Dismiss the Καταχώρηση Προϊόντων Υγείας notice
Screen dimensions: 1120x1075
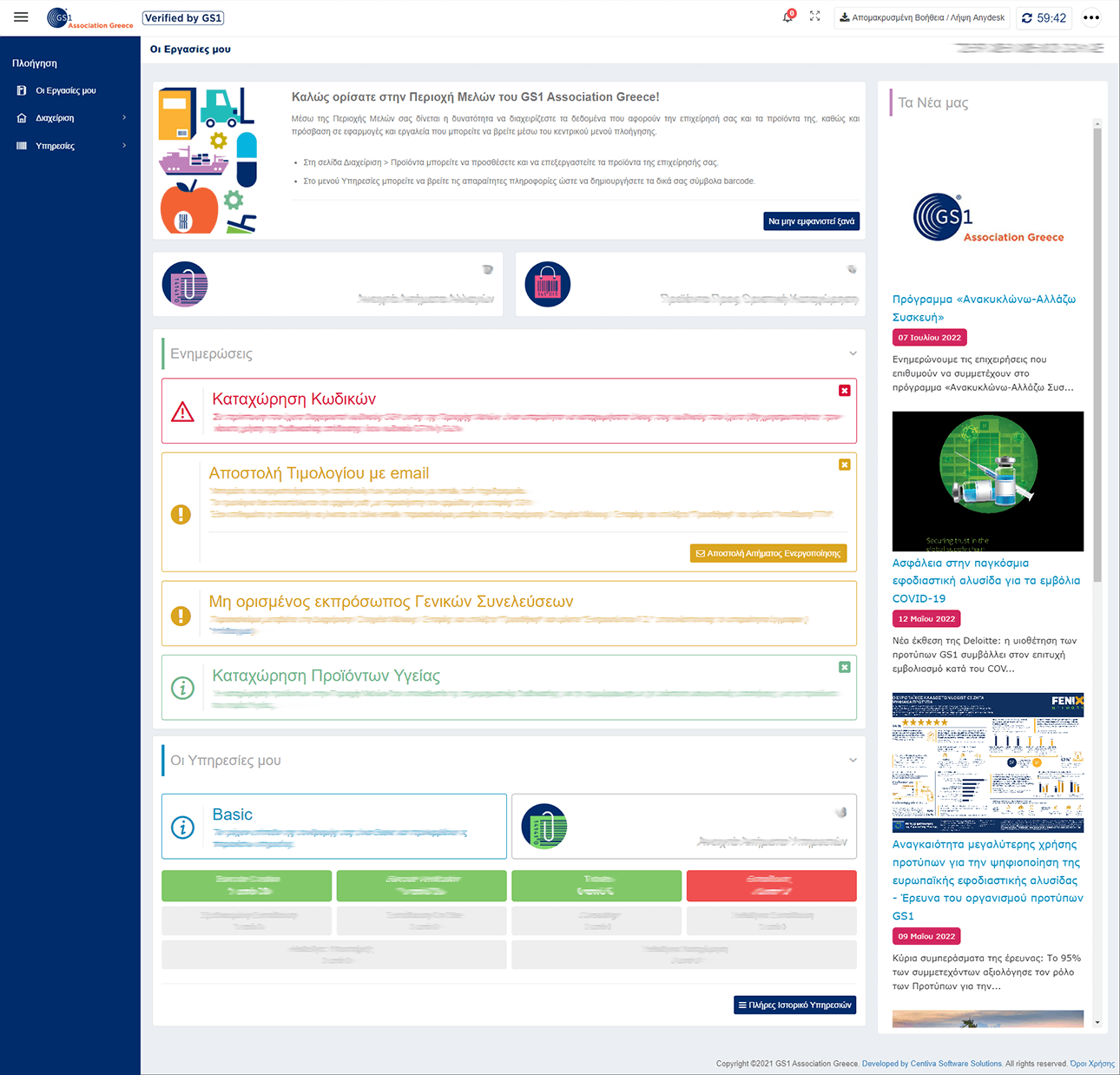pyautogui.click(x=845, y=667)
